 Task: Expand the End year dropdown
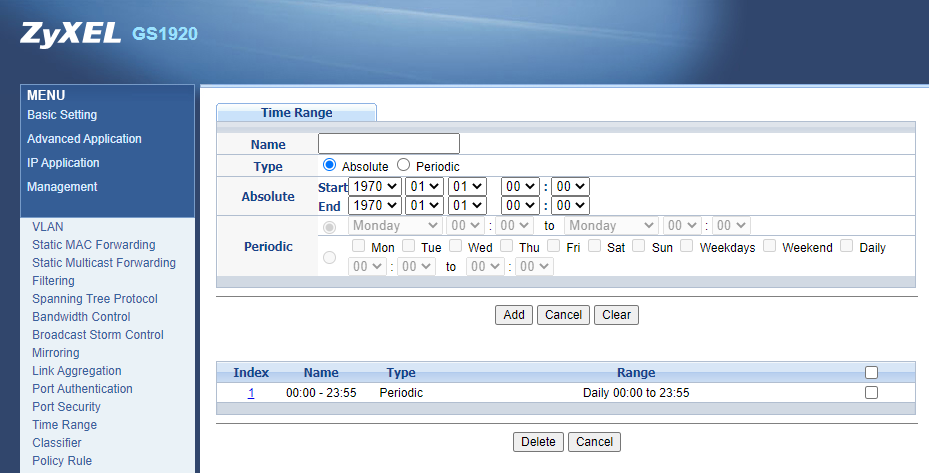(375, 205)
